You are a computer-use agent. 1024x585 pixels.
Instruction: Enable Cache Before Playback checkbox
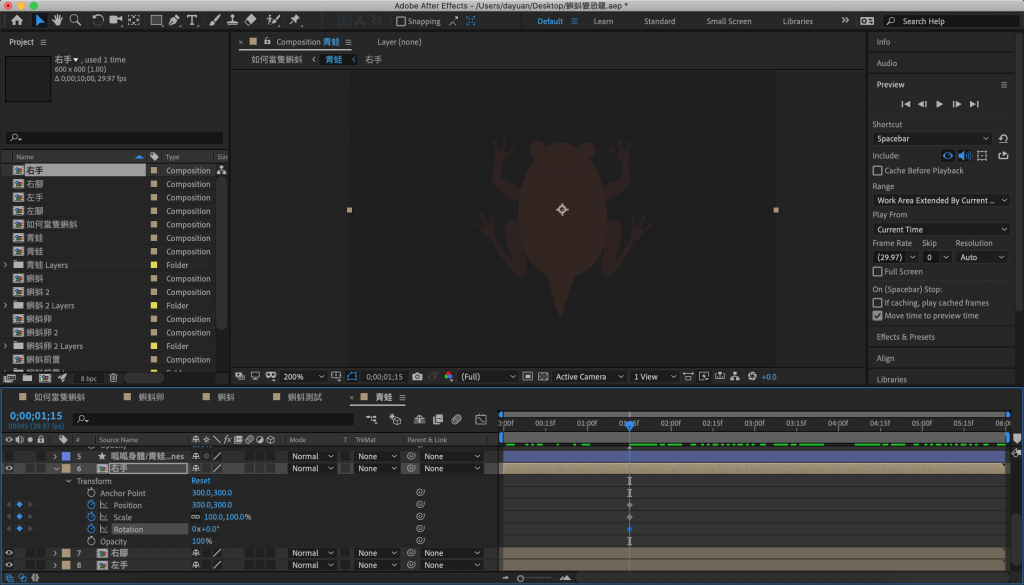877,170
